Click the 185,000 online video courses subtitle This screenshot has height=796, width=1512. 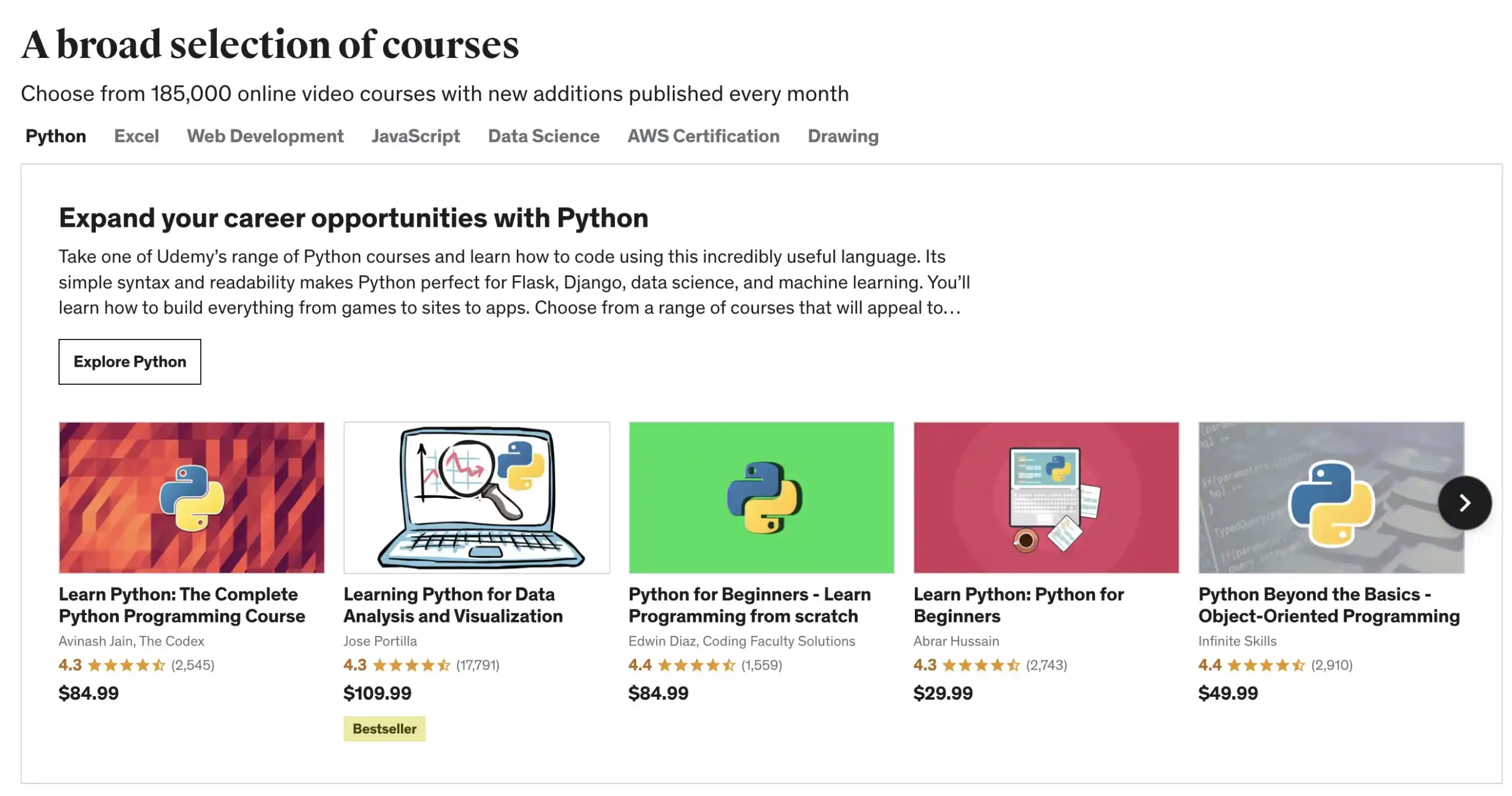(435, 93)
